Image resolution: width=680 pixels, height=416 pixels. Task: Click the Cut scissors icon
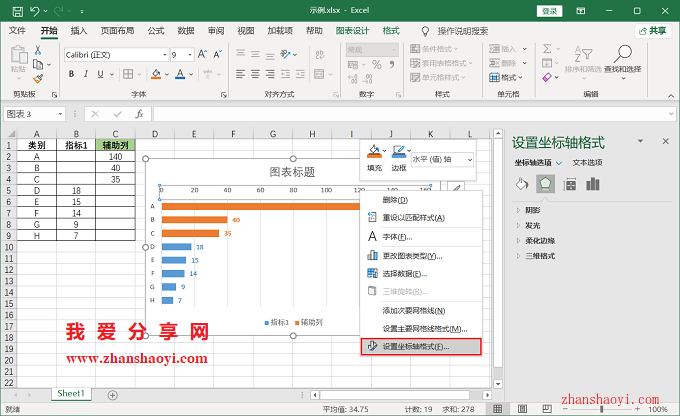tap(38, 50)
